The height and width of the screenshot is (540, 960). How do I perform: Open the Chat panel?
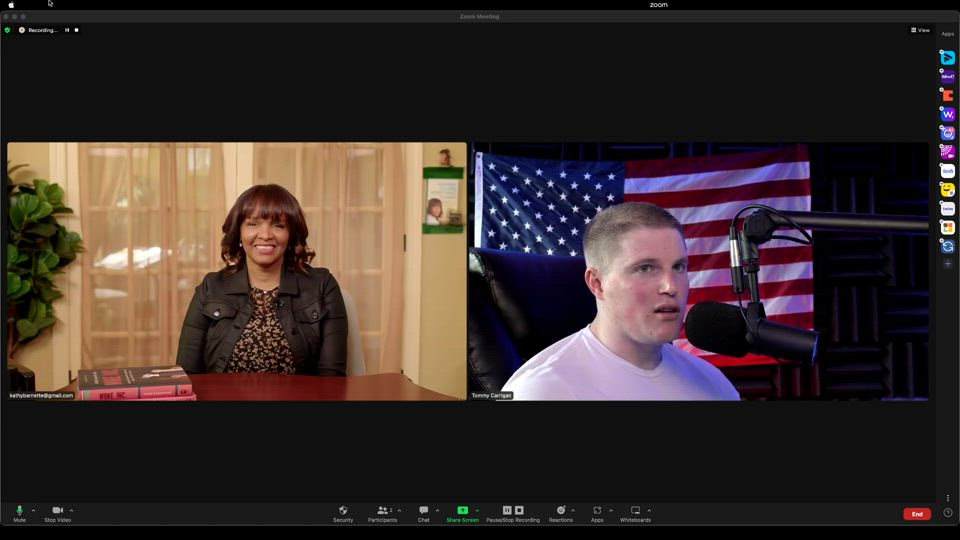coord(424,513)
